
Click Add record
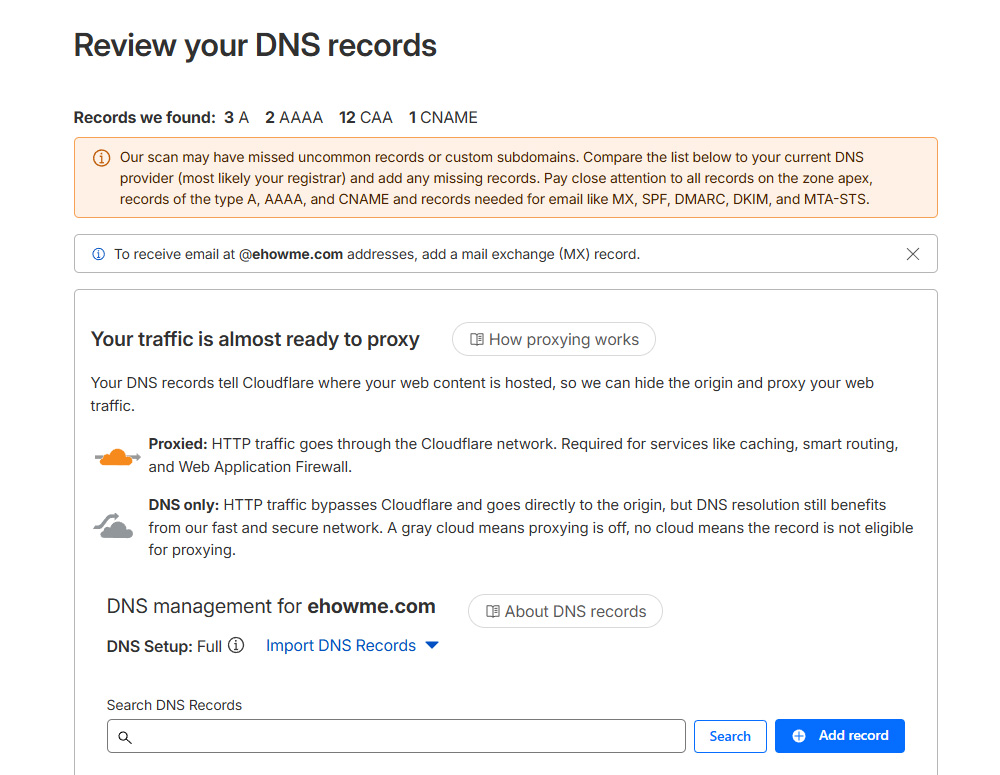pyautogui.click(x=840, y=735)
